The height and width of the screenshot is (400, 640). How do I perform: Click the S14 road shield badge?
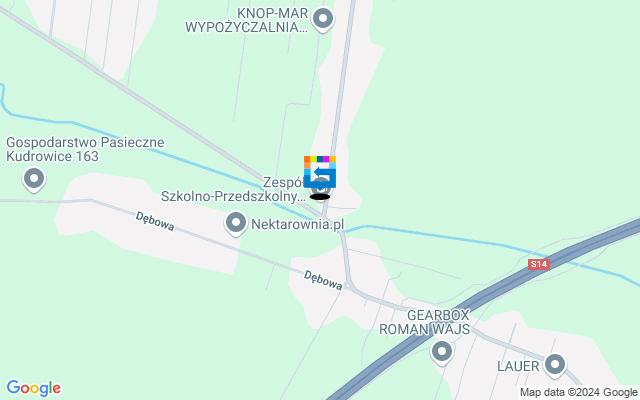(539, 264)
